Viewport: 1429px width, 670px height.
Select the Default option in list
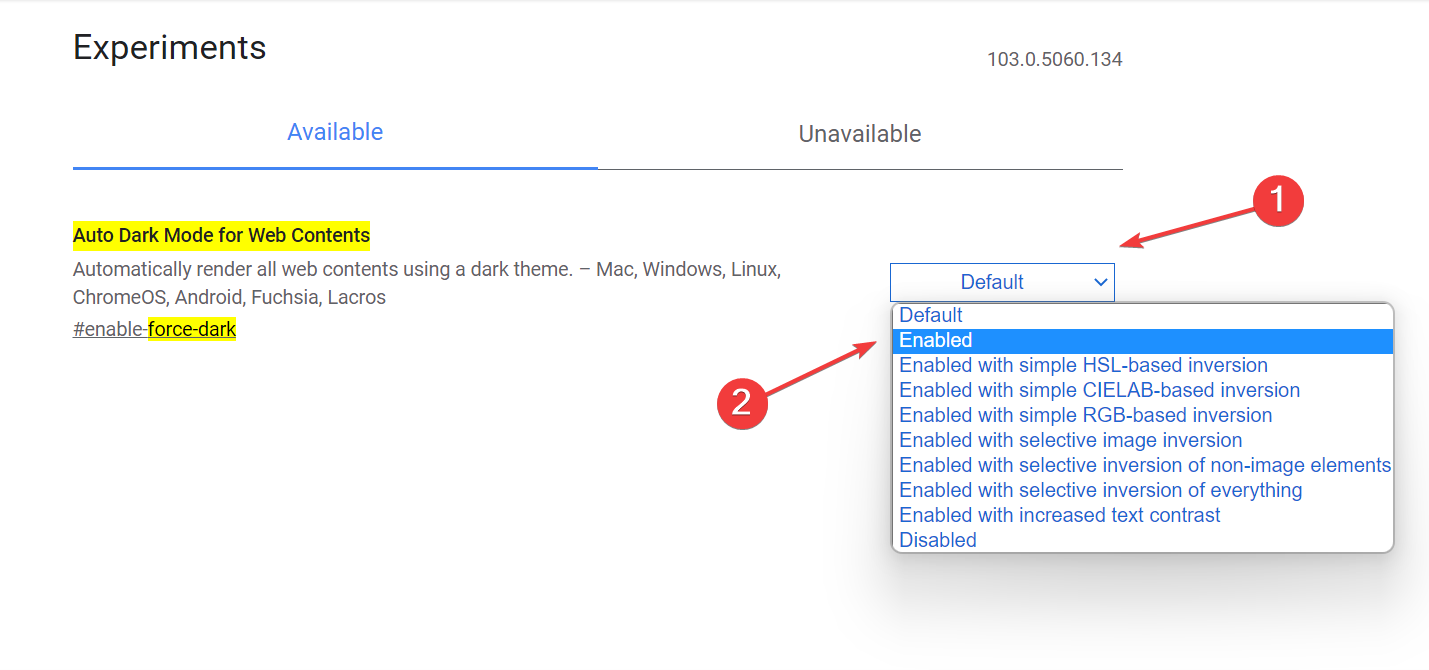click(931, 315)
